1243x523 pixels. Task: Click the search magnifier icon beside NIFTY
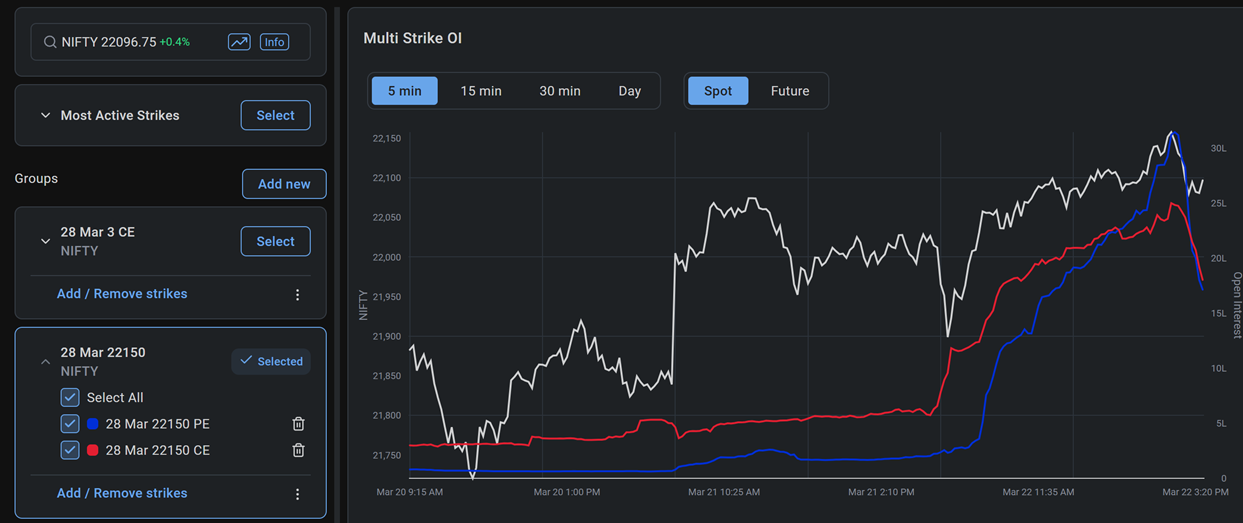click(50, 42)
